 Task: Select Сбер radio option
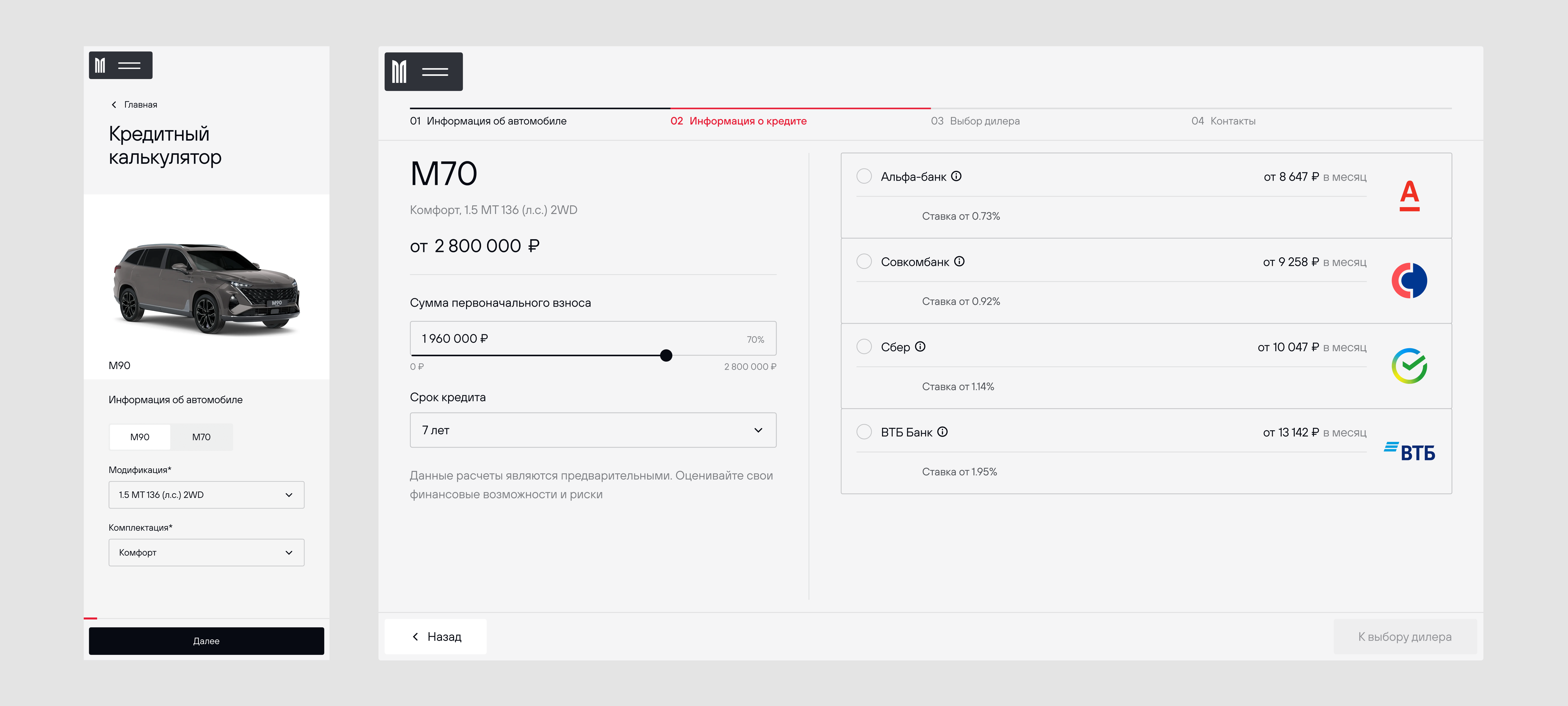(864, 346)
